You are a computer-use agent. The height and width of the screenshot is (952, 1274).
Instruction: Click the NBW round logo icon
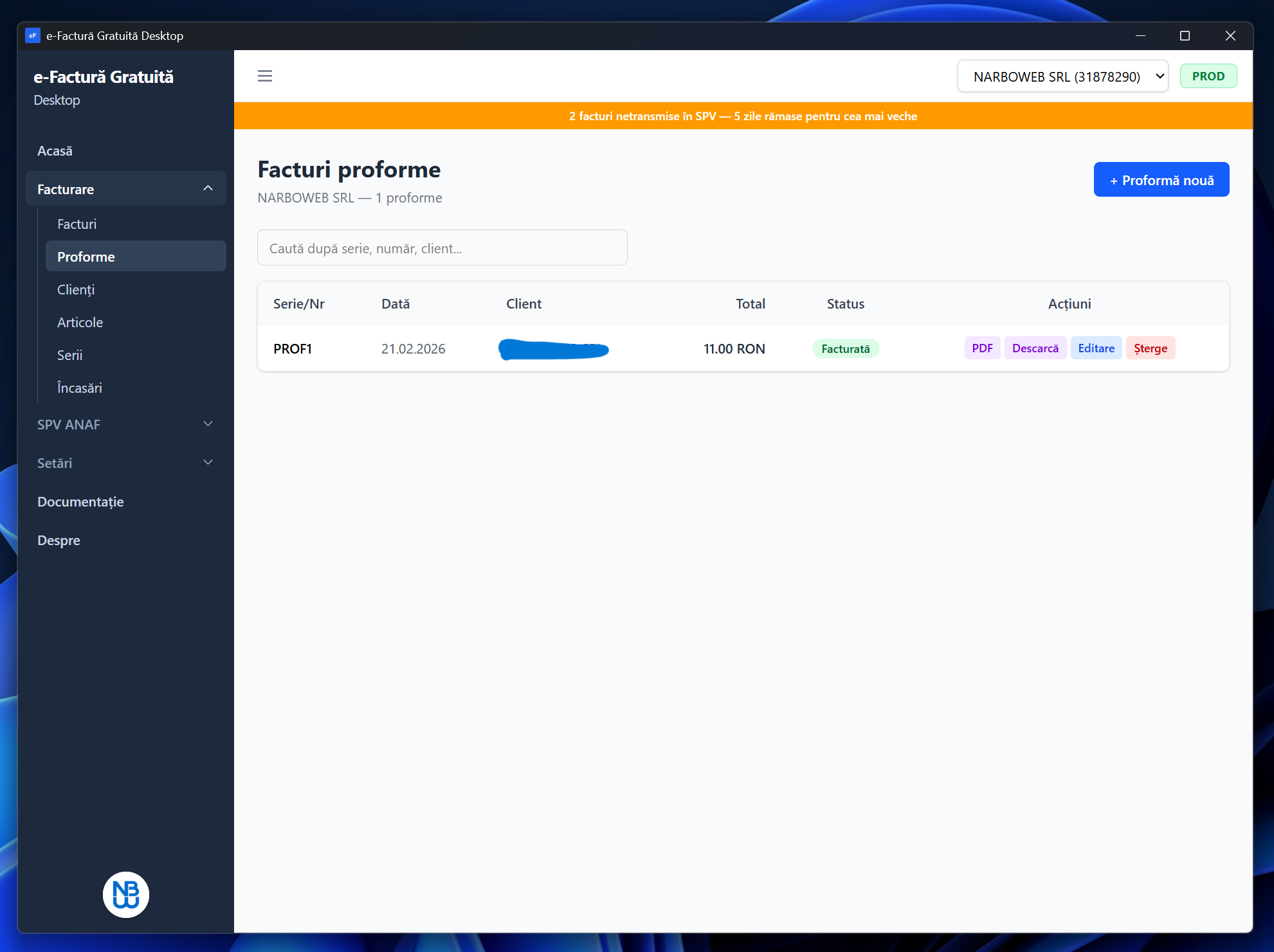(x=126, y=894)
